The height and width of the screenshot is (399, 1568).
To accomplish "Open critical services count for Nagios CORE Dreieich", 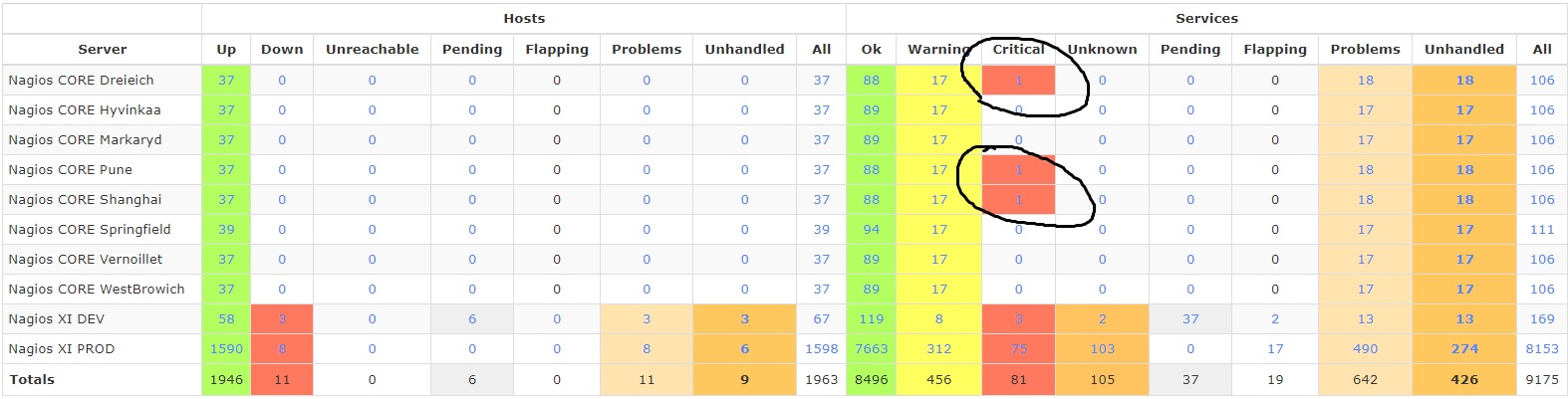I will (x=1018, y=81).
